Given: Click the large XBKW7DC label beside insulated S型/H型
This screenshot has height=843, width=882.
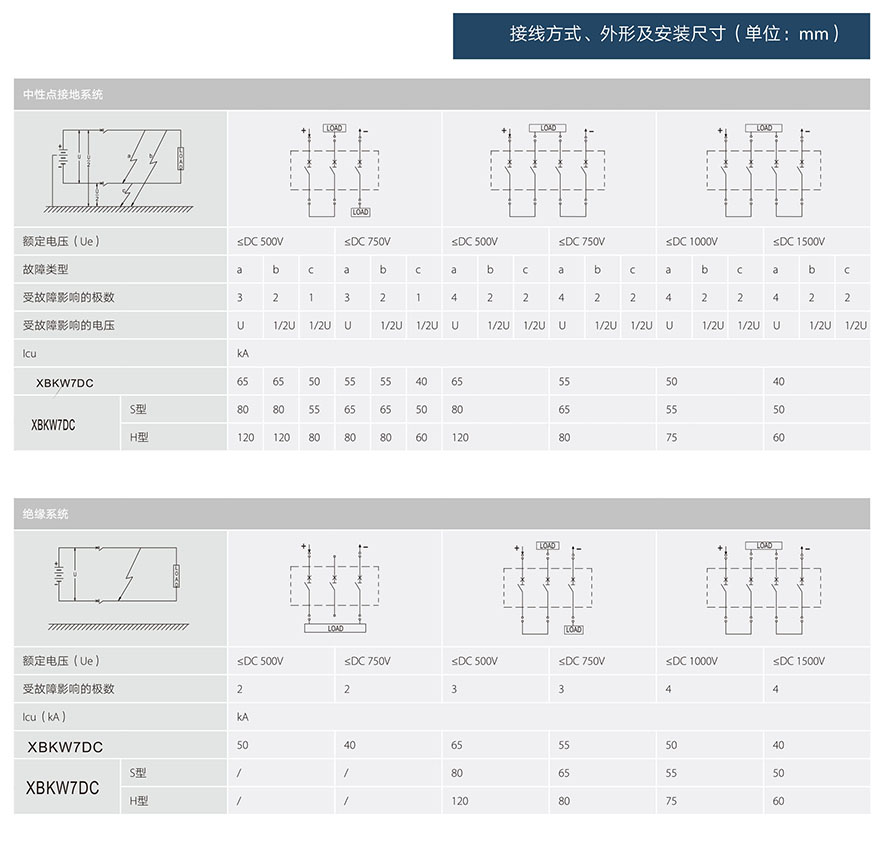Looking at the screenshot, I should click(62, 788).
